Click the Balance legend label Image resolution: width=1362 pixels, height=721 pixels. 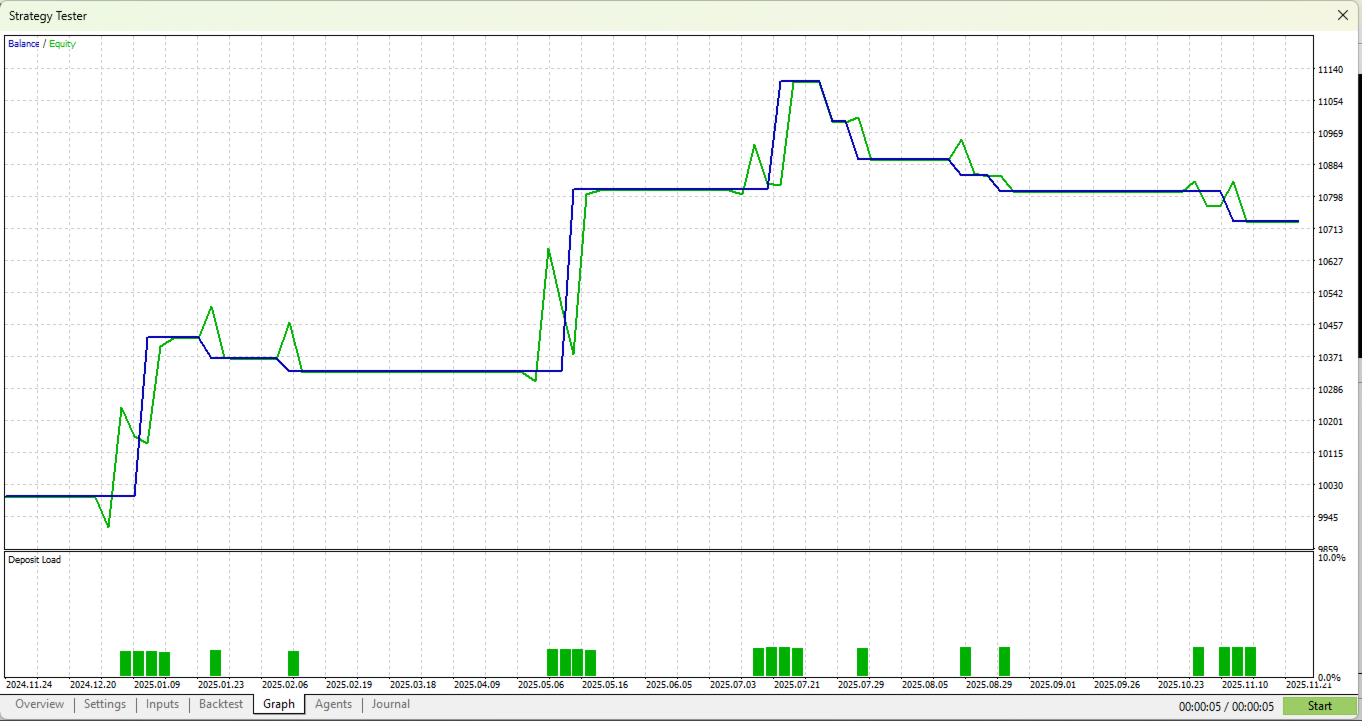click(x=24, y=44)
